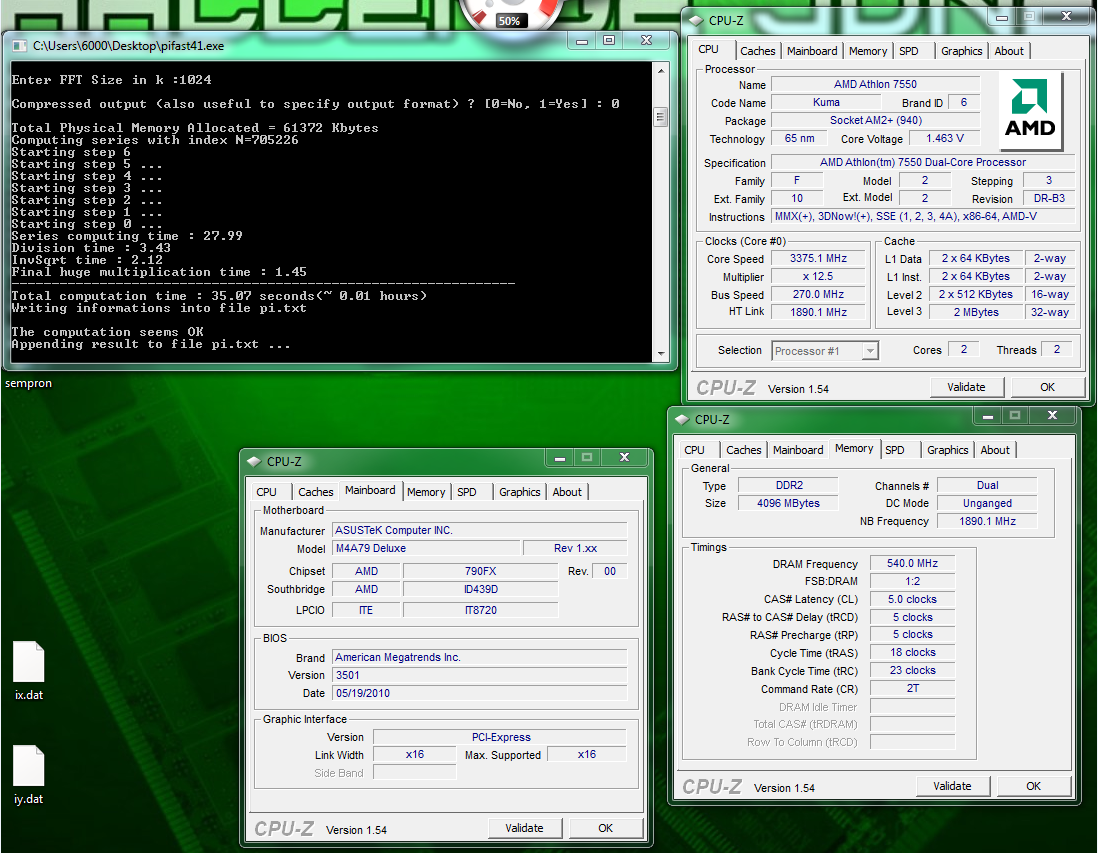The height and width of the screenshot is (853, 1098).
Task: Close the Mainboard CPU-Z window
Action: pyautogui.click(x=625, y=457)
